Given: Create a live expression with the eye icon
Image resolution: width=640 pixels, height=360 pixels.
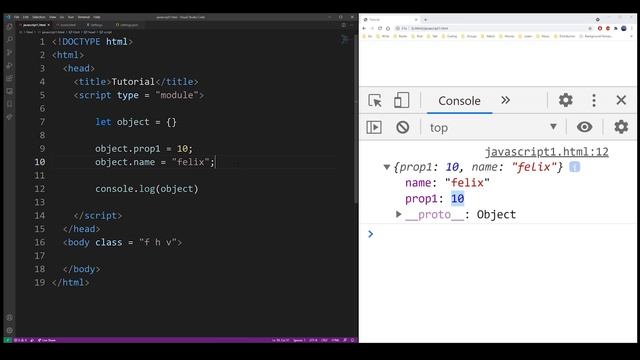Looking at the screenshot, I should click(x=584, y=127).
